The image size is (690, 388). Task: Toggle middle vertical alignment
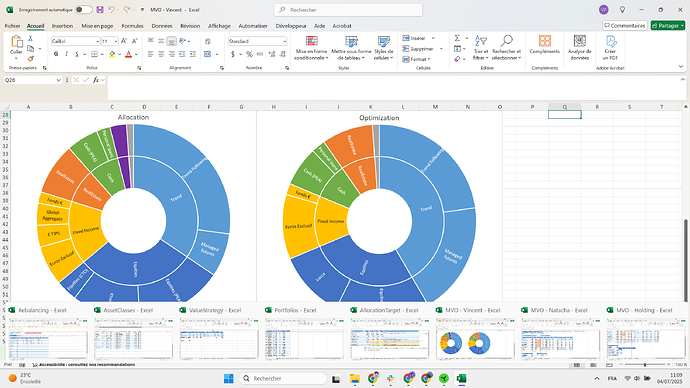click(x=161, y=41)
